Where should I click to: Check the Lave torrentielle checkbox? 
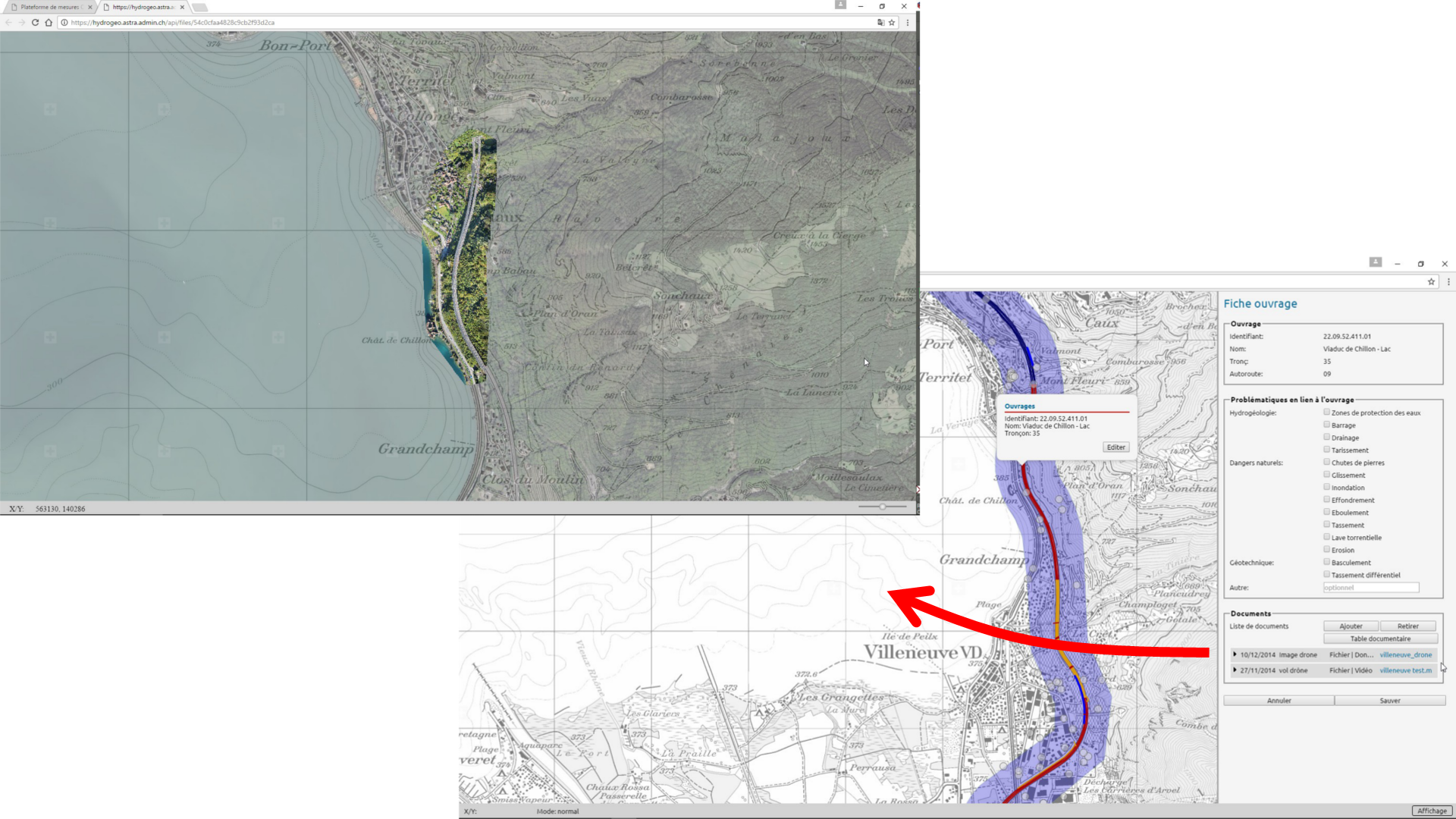pos(1327,537)
